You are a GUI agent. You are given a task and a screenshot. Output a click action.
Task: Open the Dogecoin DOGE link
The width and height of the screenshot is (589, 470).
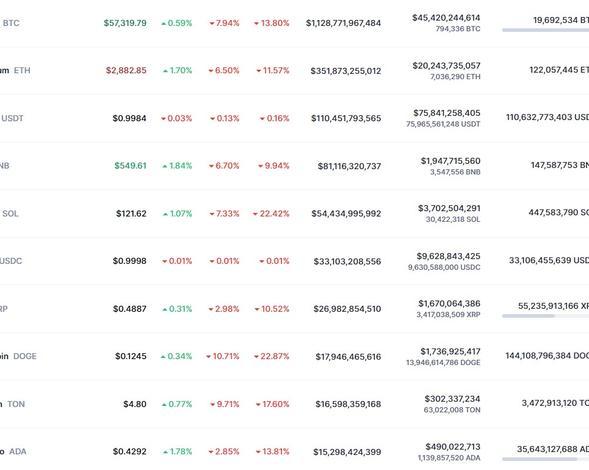point(18,356)
